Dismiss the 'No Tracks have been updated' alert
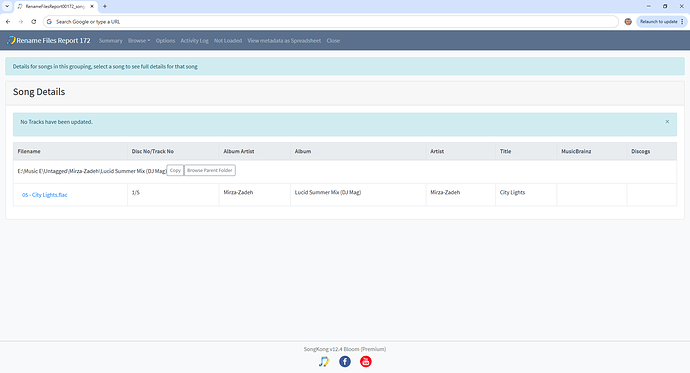This screenshot has height=373, width=690. pos(667,122)
